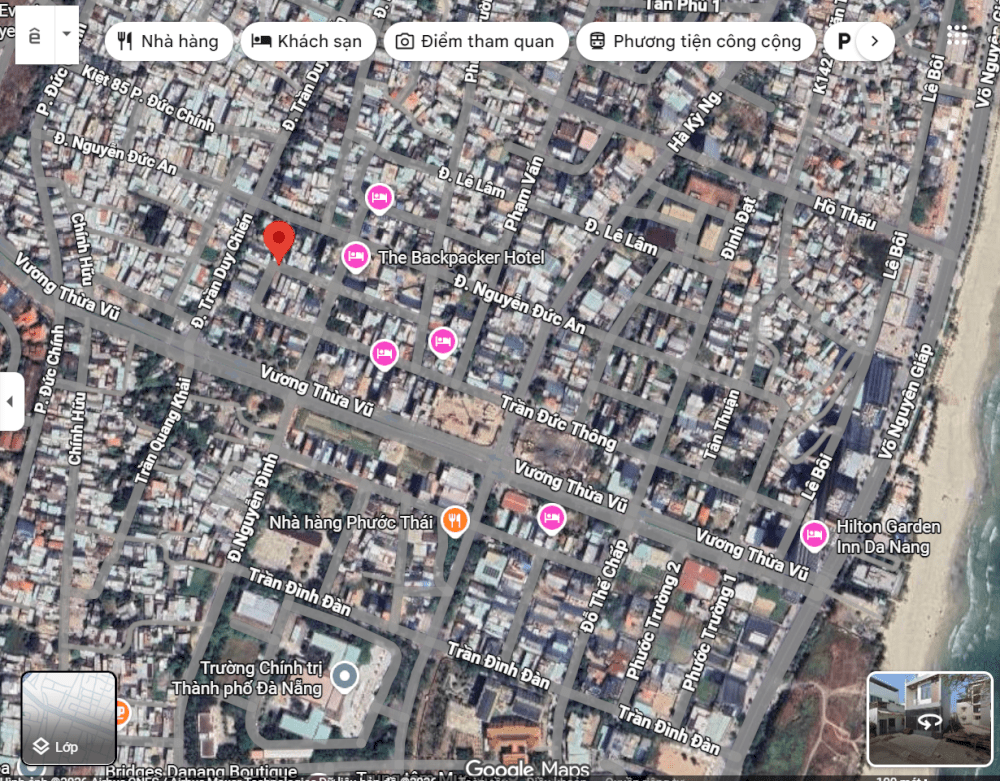Click Nhà hàng Phước Thái restaurant icon
The height and width of the screenshot is (781, 1000).
455,520
